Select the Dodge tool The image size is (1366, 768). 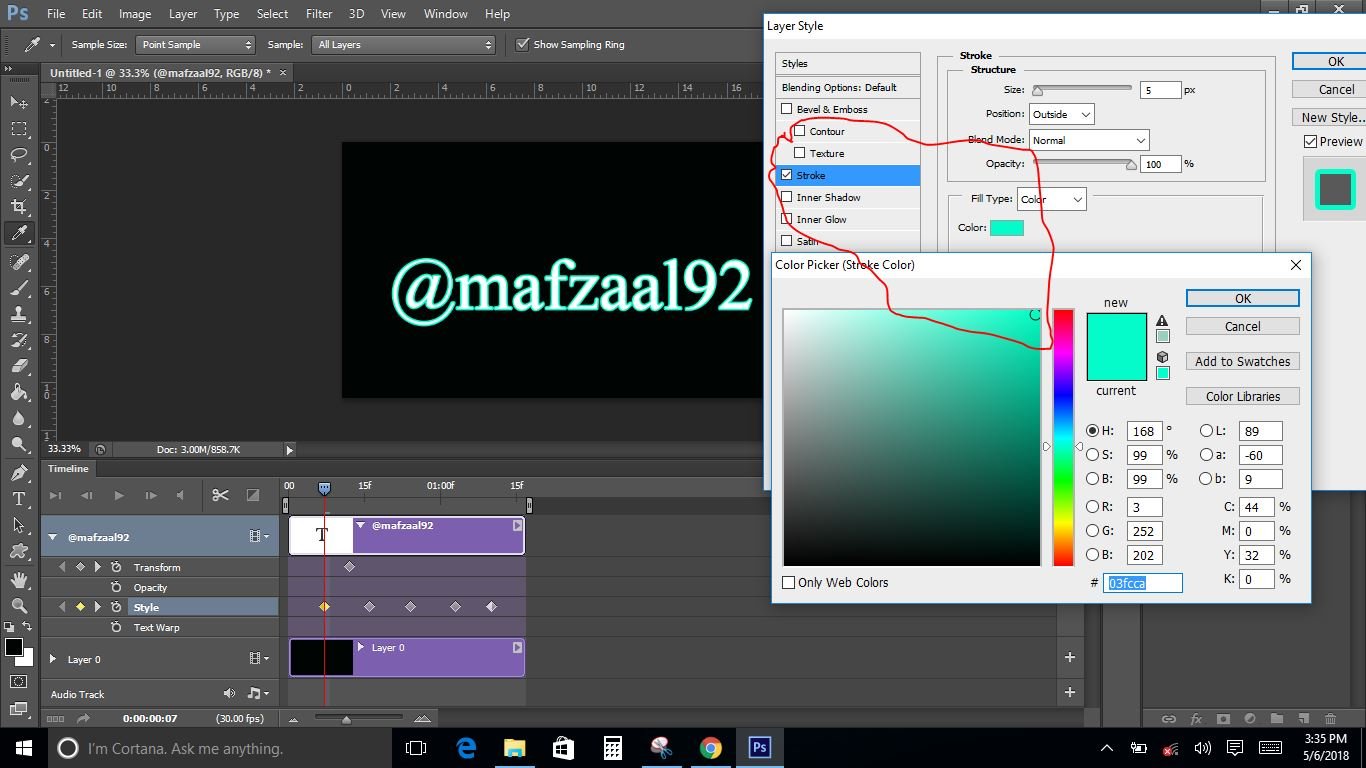[19, 443]
